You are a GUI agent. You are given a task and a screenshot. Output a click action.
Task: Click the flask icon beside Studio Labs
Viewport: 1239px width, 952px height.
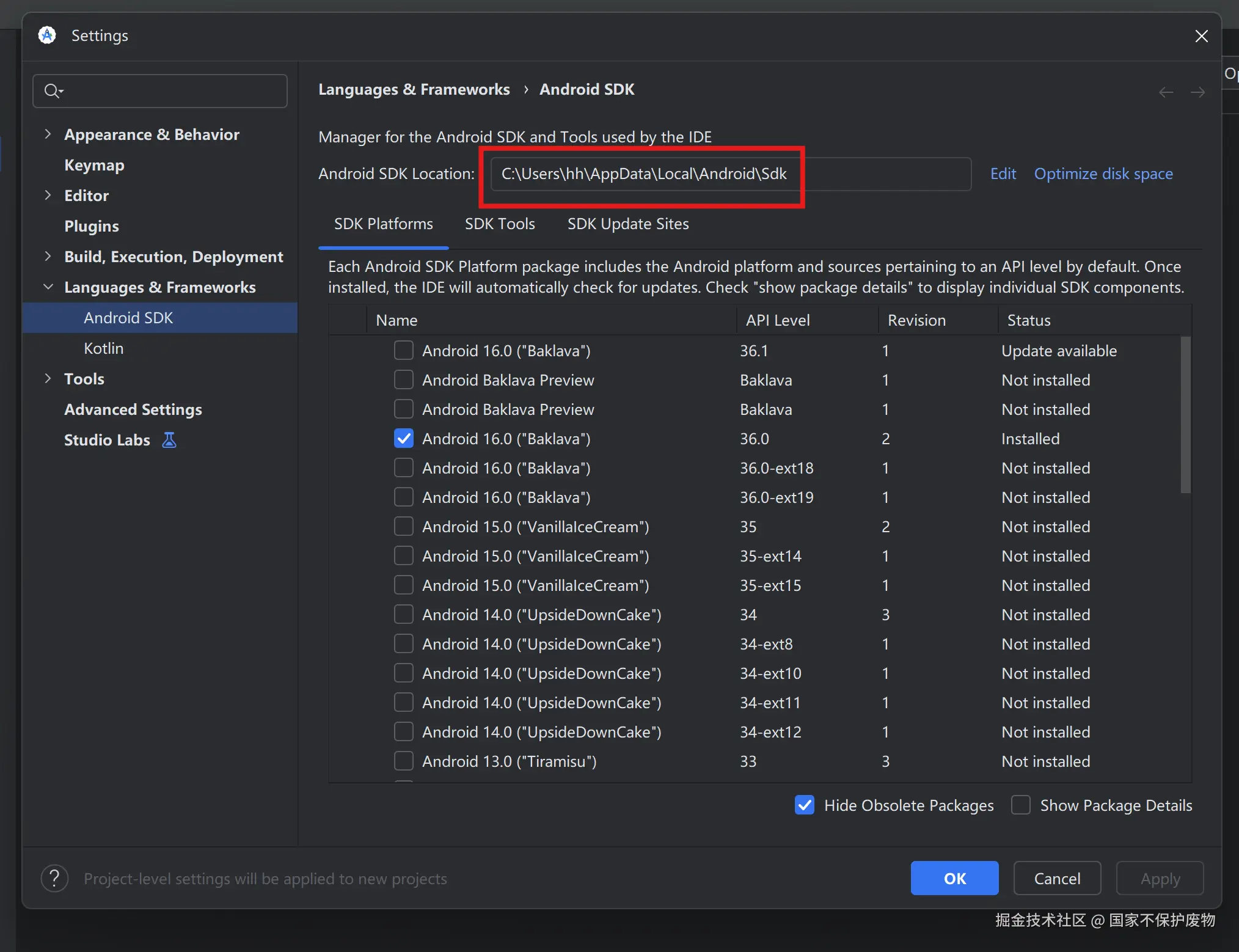(169, 440)
